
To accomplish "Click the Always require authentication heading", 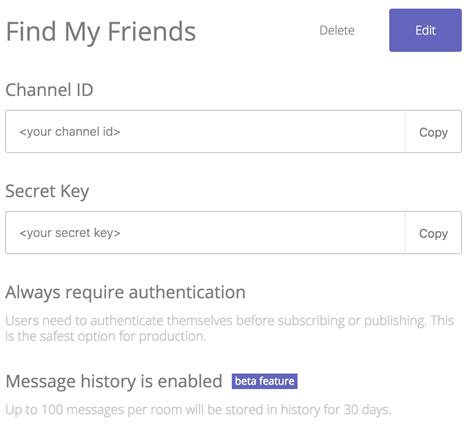I will tap(126, 293).
